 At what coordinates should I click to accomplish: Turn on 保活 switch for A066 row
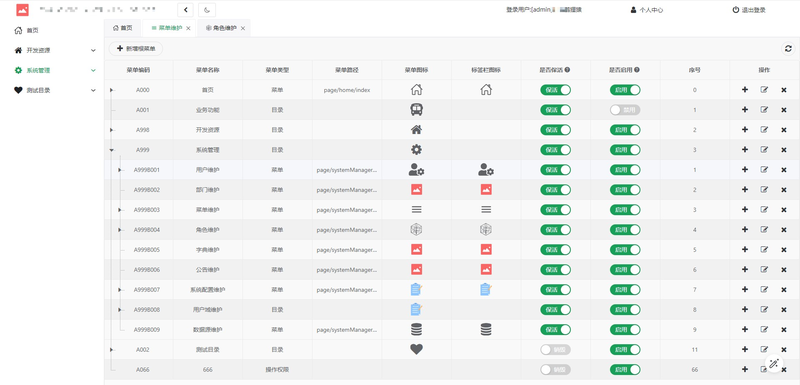click(x=556, y=370)
